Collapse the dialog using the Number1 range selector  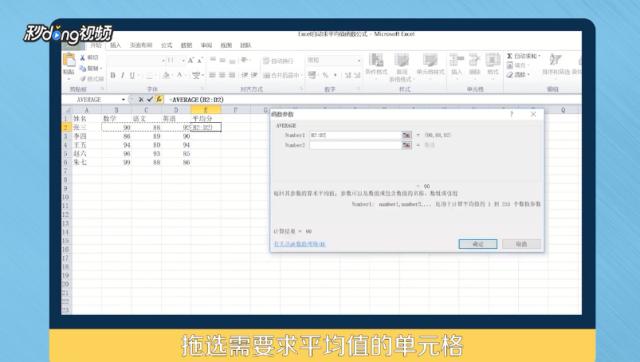click(407, 135)
